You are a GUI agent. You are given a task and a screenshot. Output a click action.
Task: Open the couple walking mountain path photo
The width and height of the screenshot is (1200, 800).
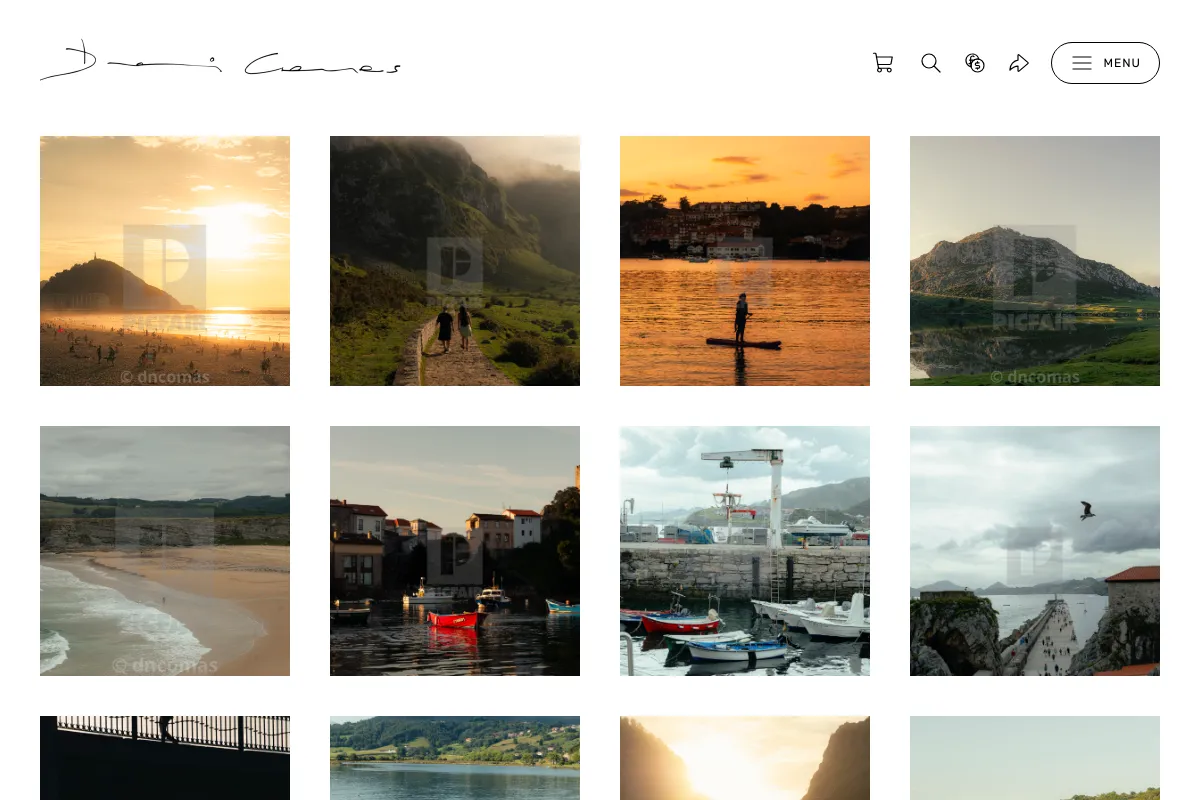[455, 261]
